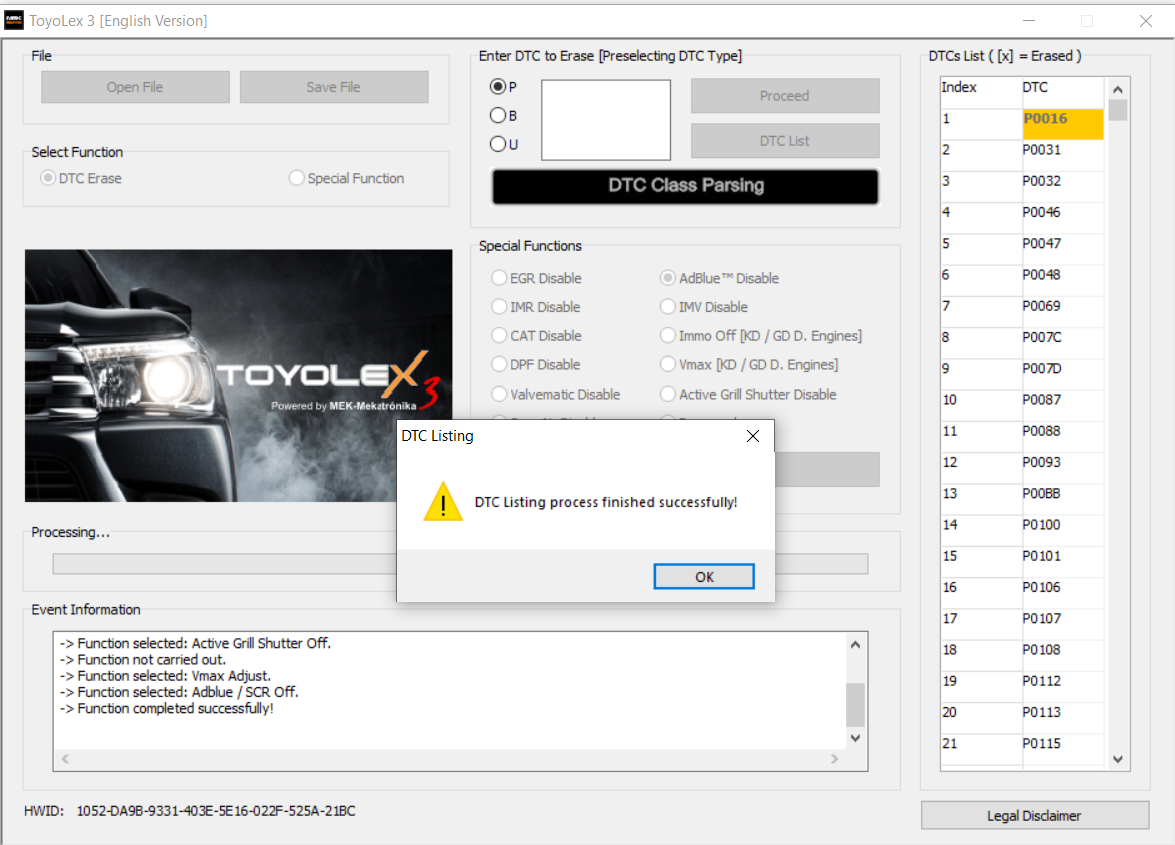Click the Open File button

pos(135,87)
